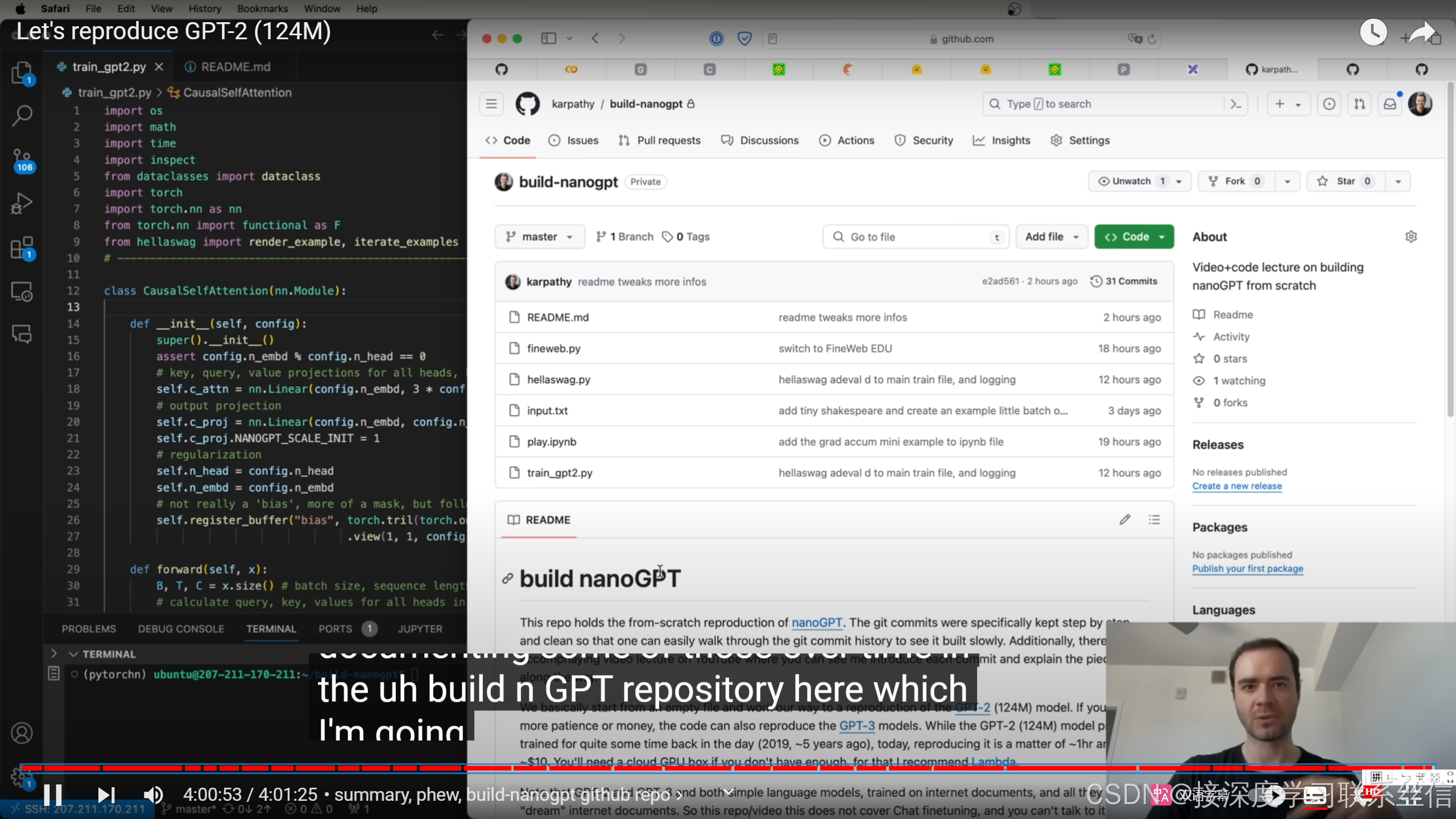The image size is (1456, 819).
Task: Expand Fork options arrow
Action: click(x=1288, y=181)
